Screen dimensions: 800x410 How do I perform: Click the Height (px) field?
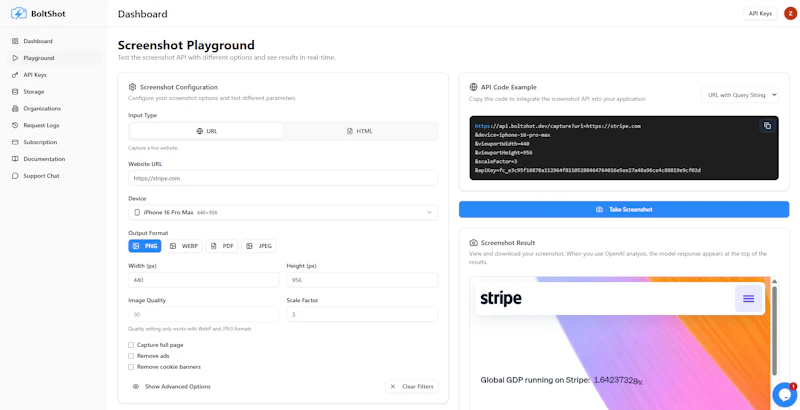tap(362, 280)
